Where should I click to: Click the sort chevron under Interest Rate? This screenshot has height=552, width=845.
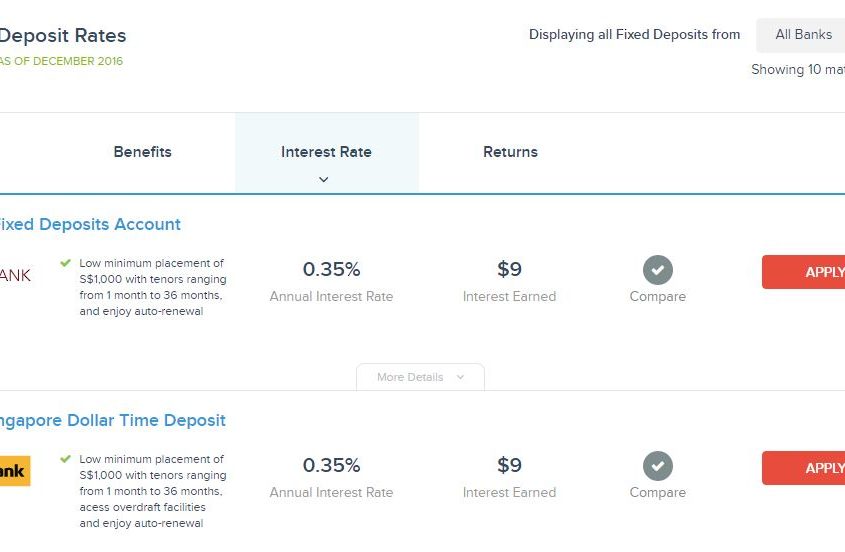tap(323, 180)
